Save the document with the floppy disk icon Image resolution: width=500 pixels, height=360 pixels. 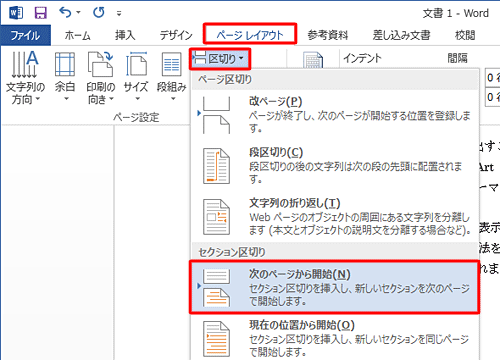coord(40,13)
